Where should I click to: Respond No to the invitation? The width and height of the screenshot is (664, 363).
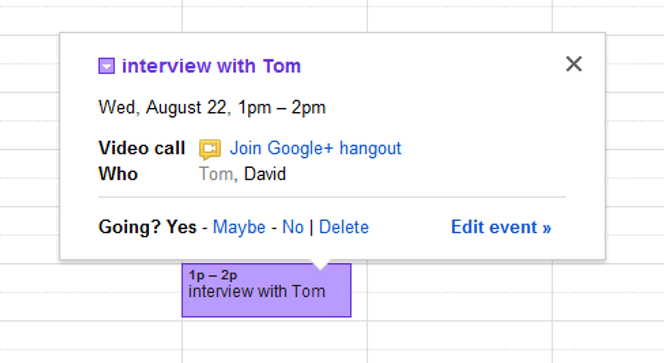click(293, 227)
